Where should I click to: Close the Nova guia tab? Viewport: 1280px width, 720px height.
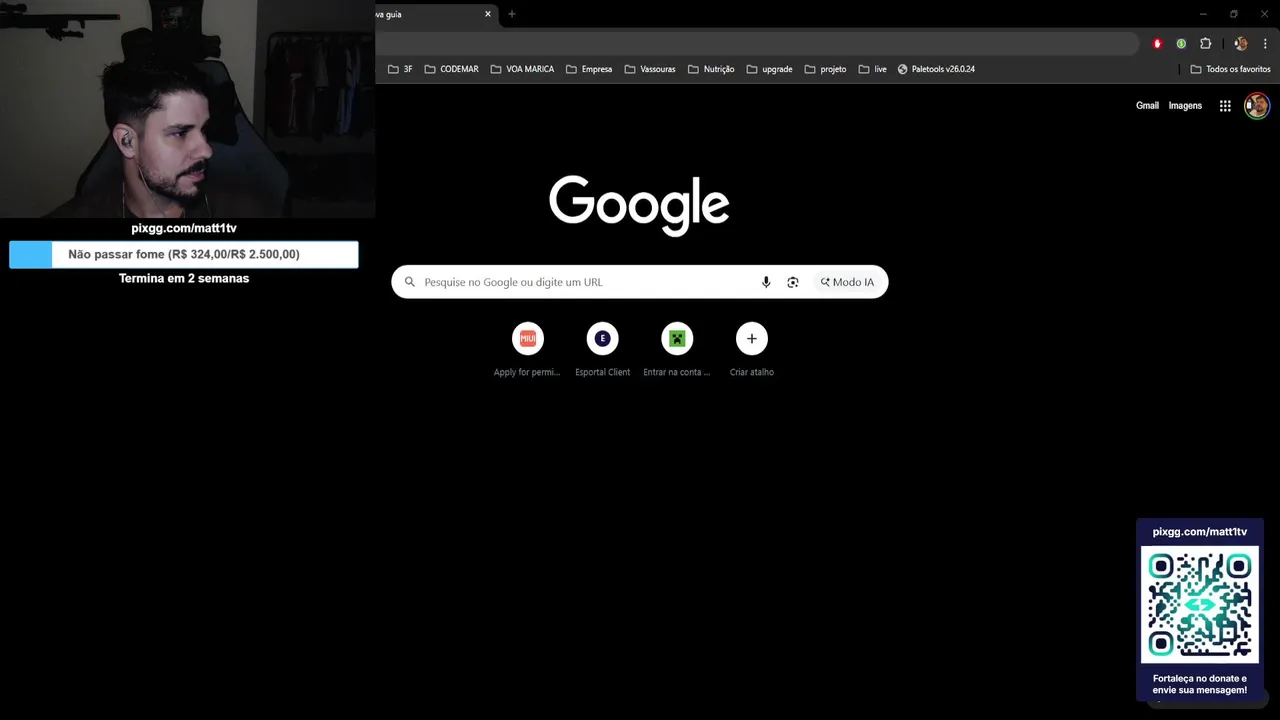488,14
